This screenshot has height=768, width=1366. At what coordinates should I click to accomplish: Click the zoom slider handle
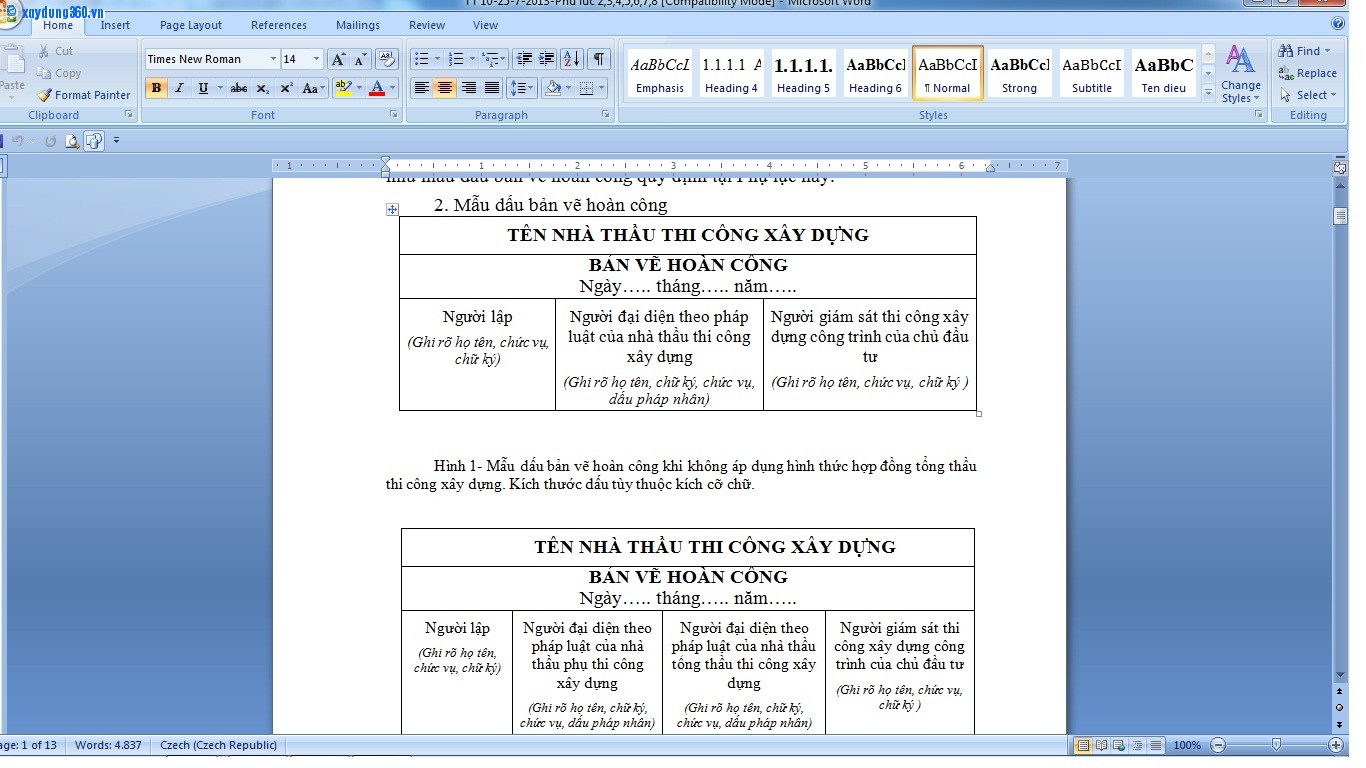point(1276,745)
